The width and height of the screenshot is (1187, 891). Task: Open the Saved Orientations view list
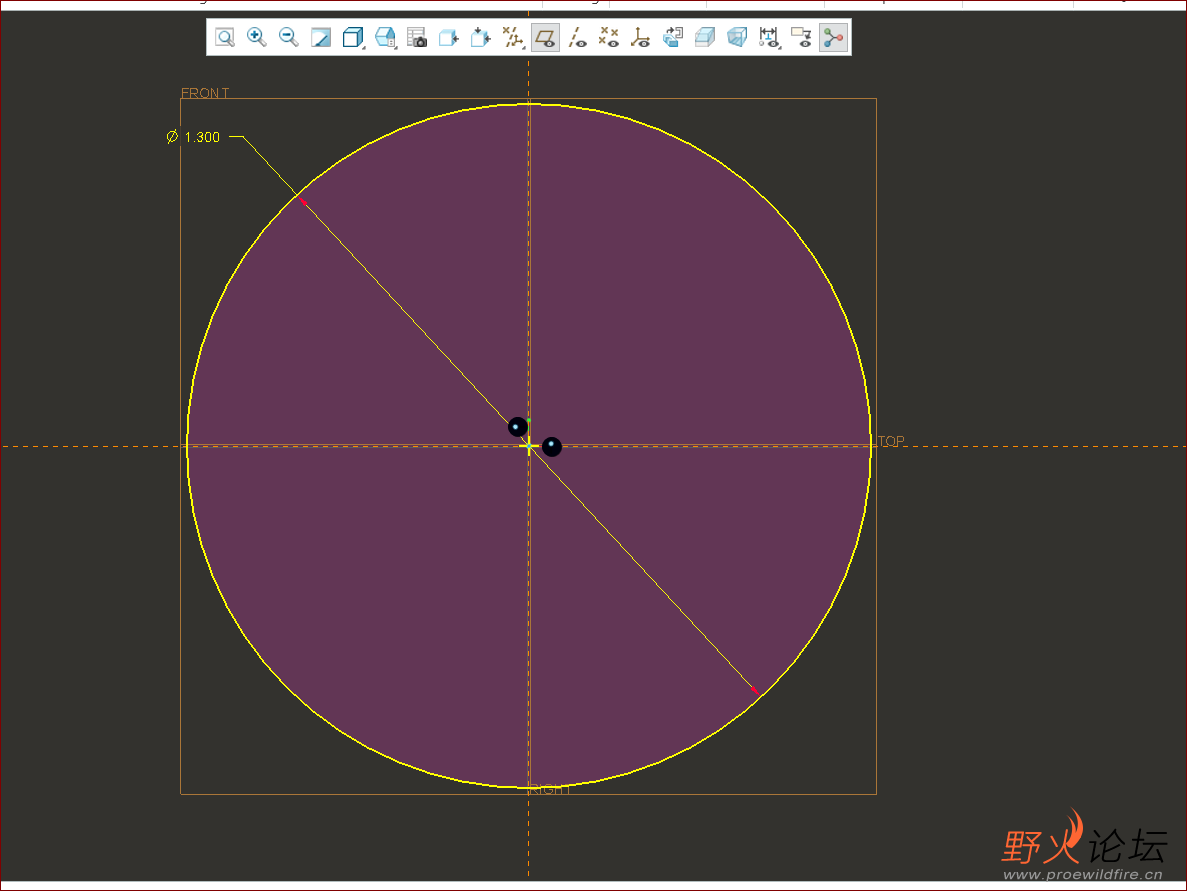pos(385,37)
